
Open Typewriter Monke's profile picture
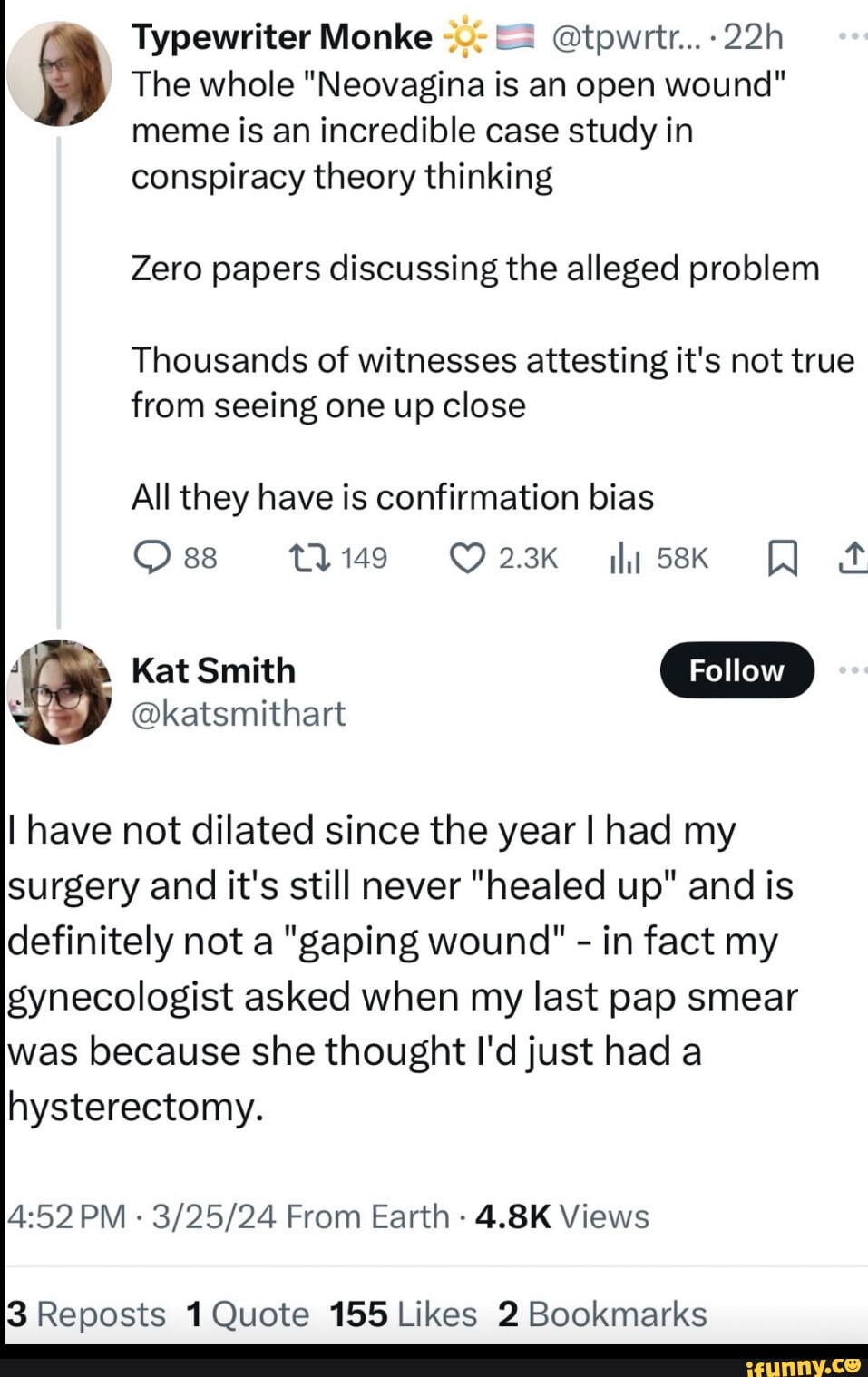(59, 73)
